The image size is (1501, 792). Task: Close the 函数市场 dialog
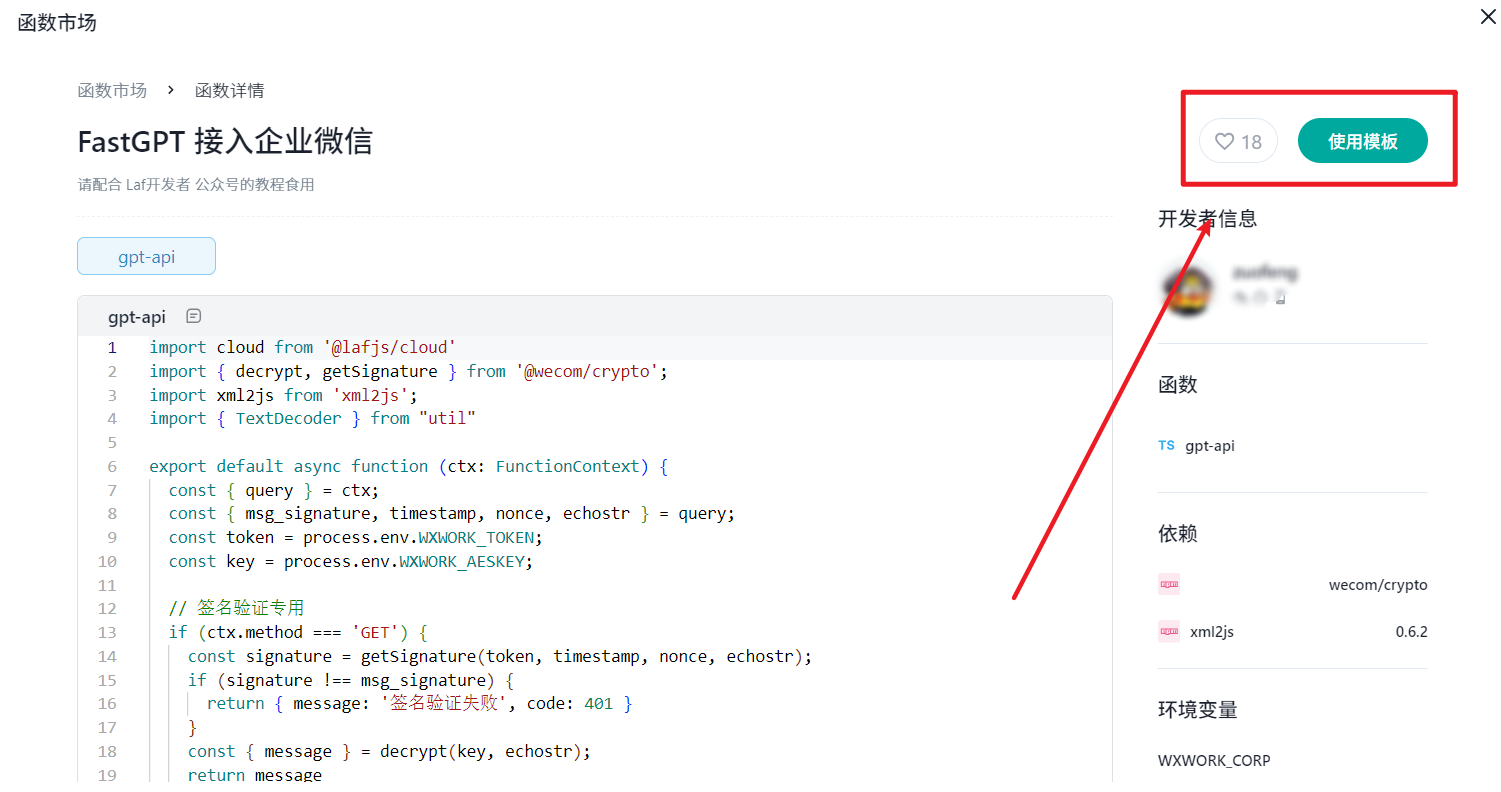1487,16
